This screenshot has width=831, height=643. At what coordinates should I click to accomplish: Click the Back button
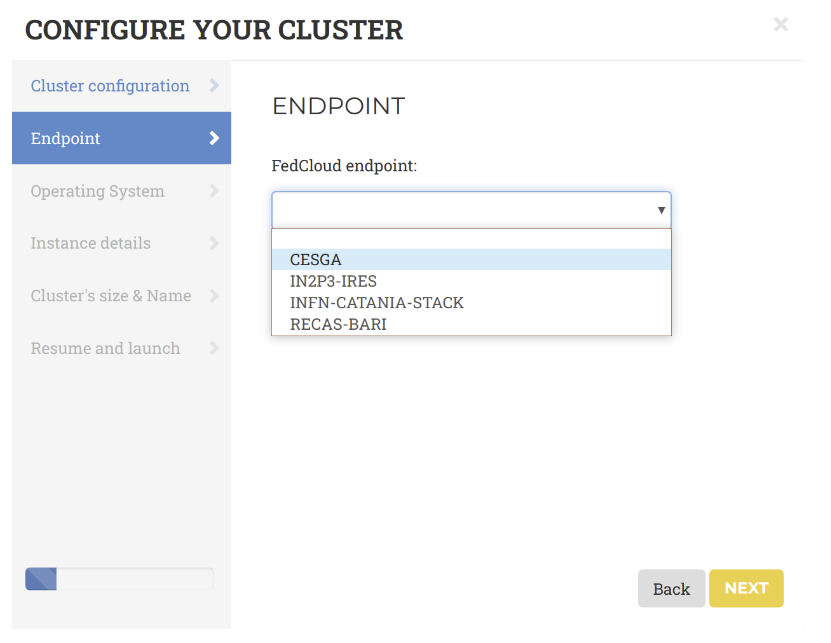pos(671,588)
